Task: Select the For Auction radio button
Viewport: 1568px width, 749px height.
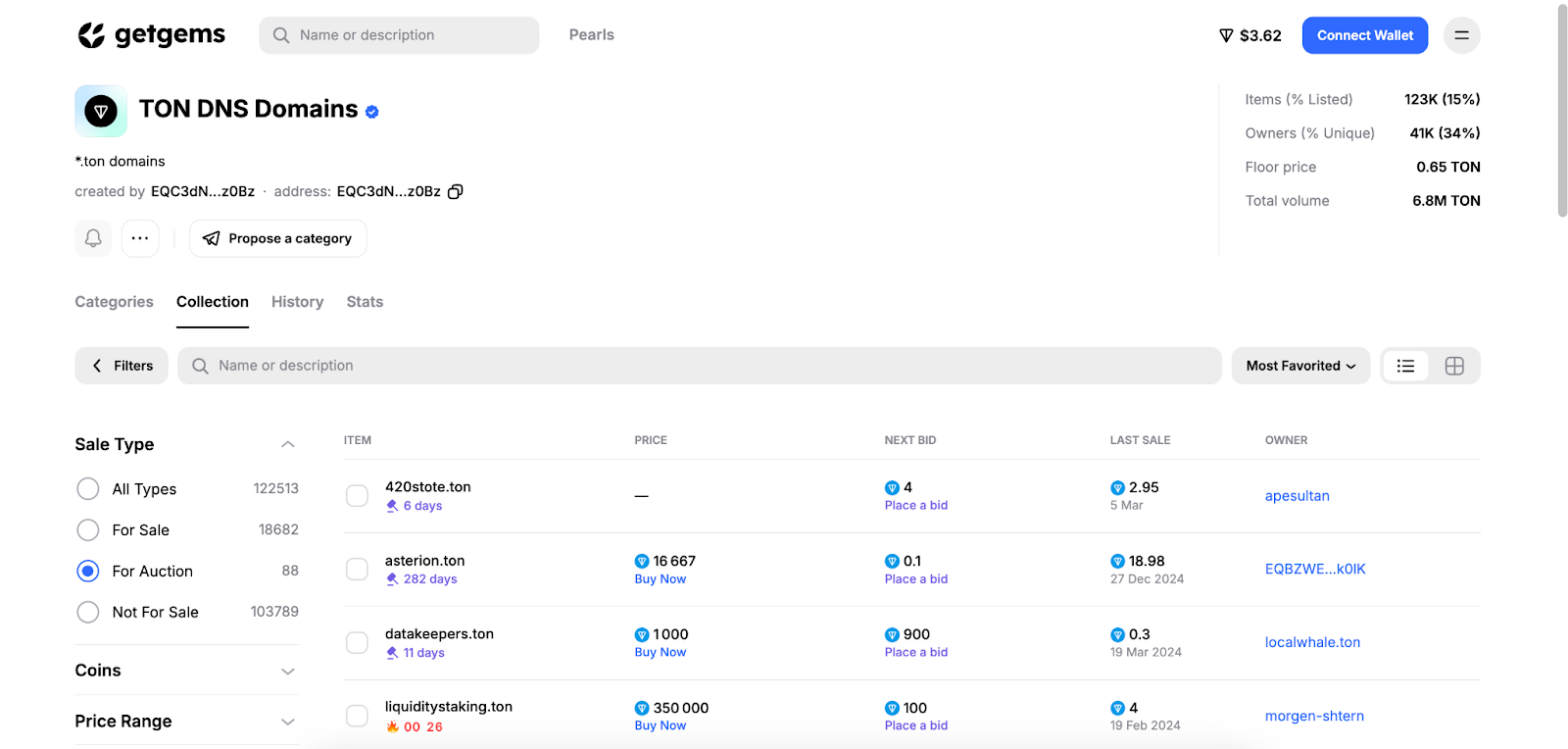Action: 88,571
